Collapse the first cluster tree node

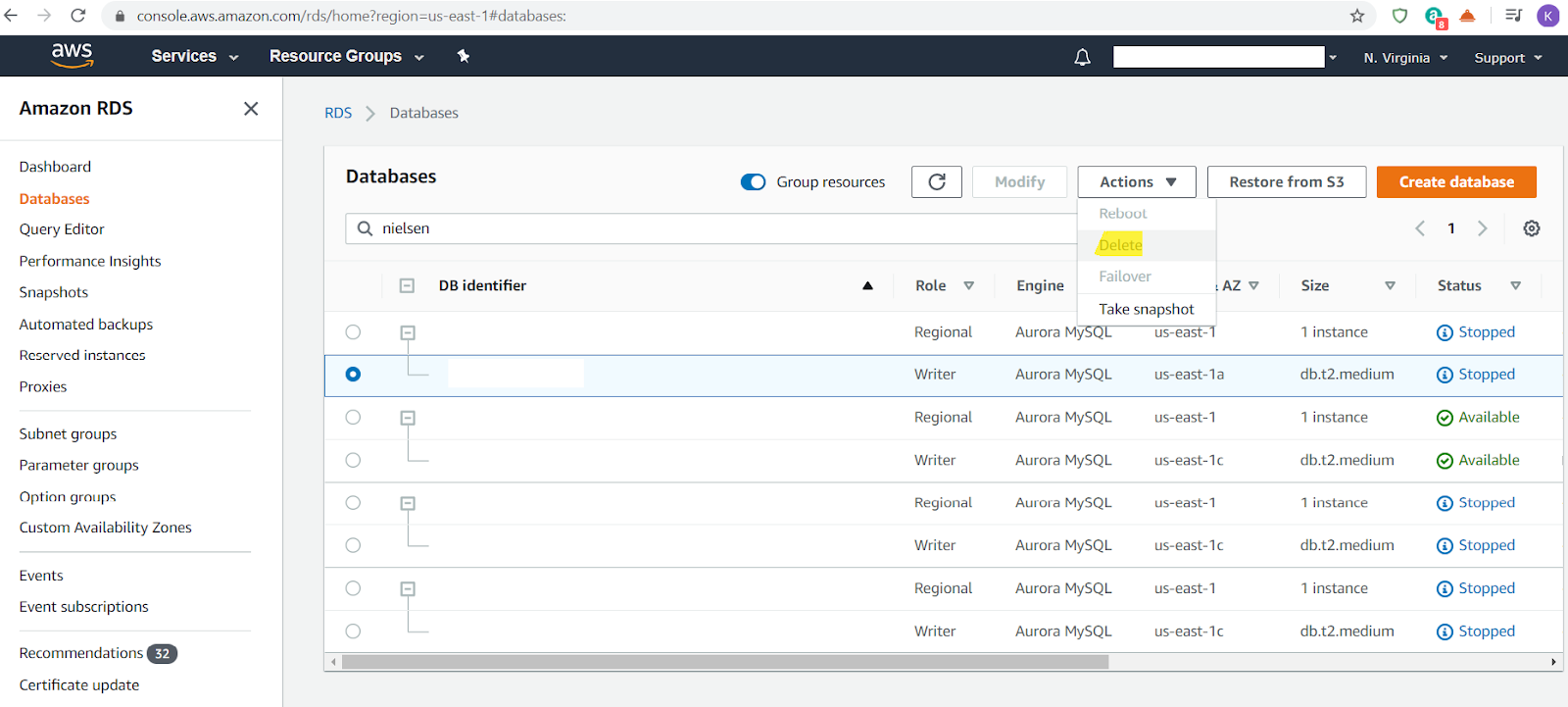point(408,333)
